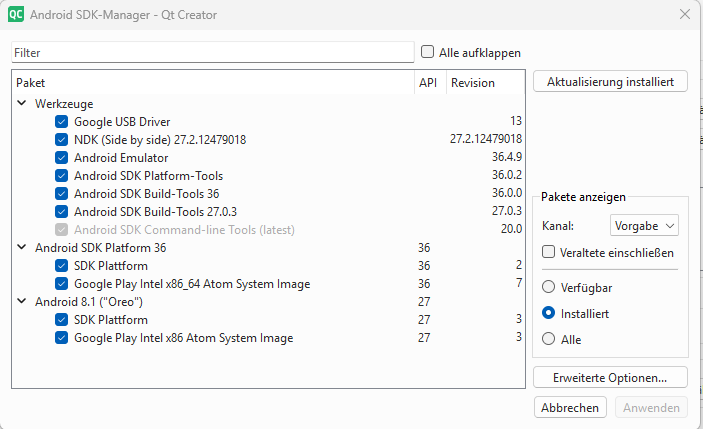Deselect Android SDK Build-Tools 27.0.3
703x429 pixels.
click(62, 212)
